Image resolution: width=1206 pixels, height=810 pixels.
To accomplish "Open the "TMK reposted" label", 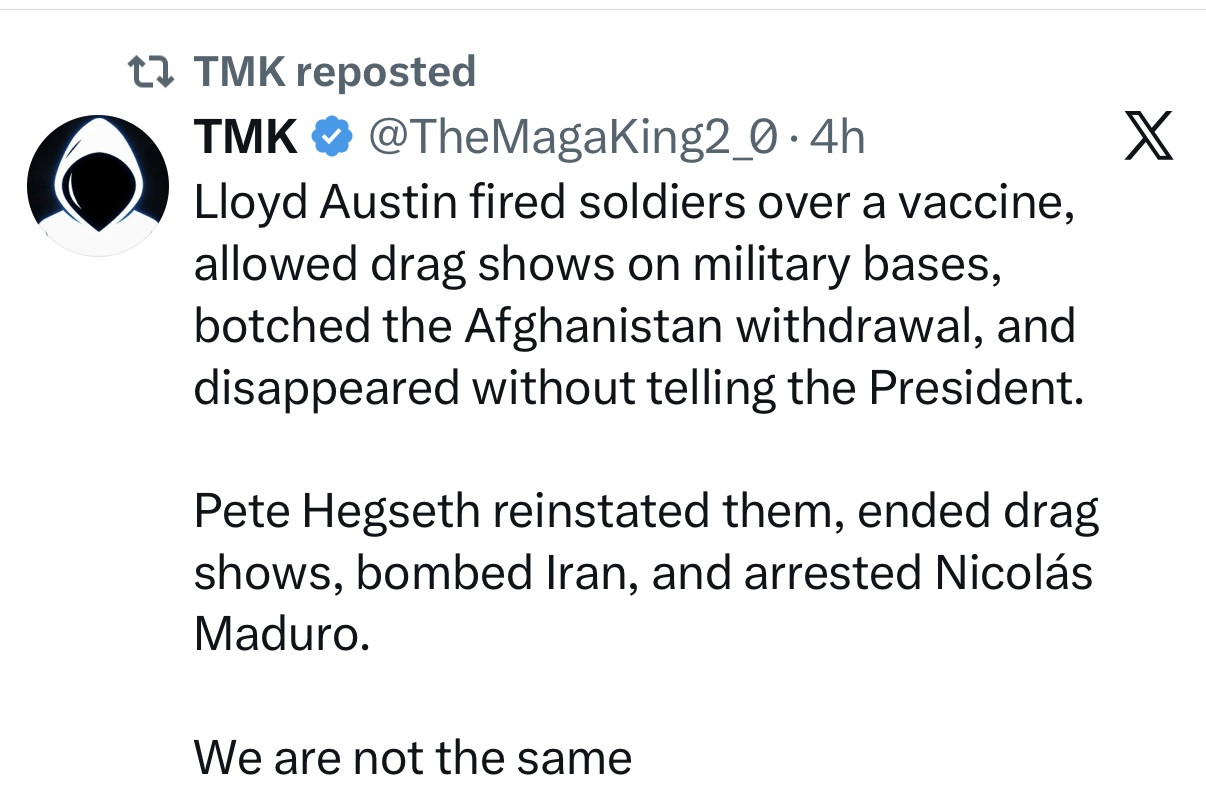I will click(x=333, y=72).
